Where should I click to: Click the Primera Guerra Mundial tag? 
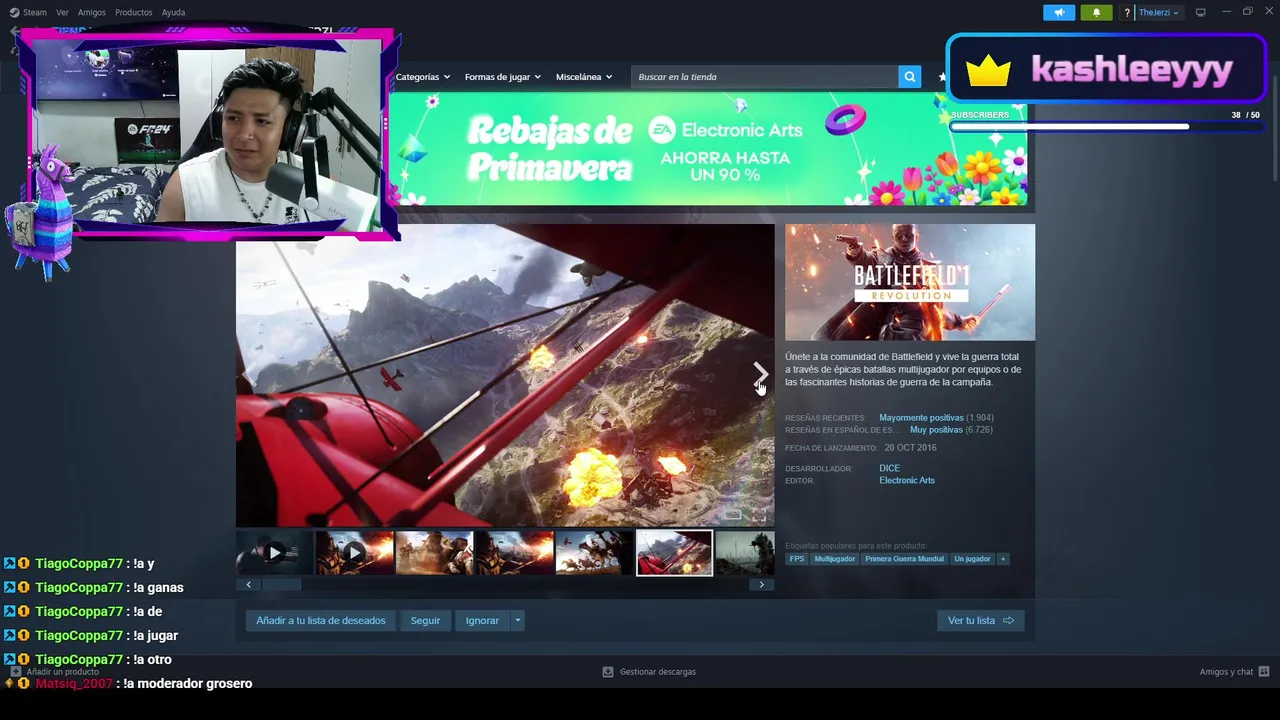coord(904,559)
